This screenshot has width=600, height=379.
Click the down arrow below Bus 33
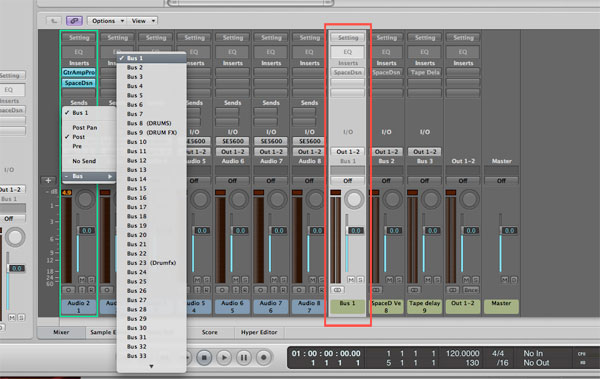click(151, 366)
